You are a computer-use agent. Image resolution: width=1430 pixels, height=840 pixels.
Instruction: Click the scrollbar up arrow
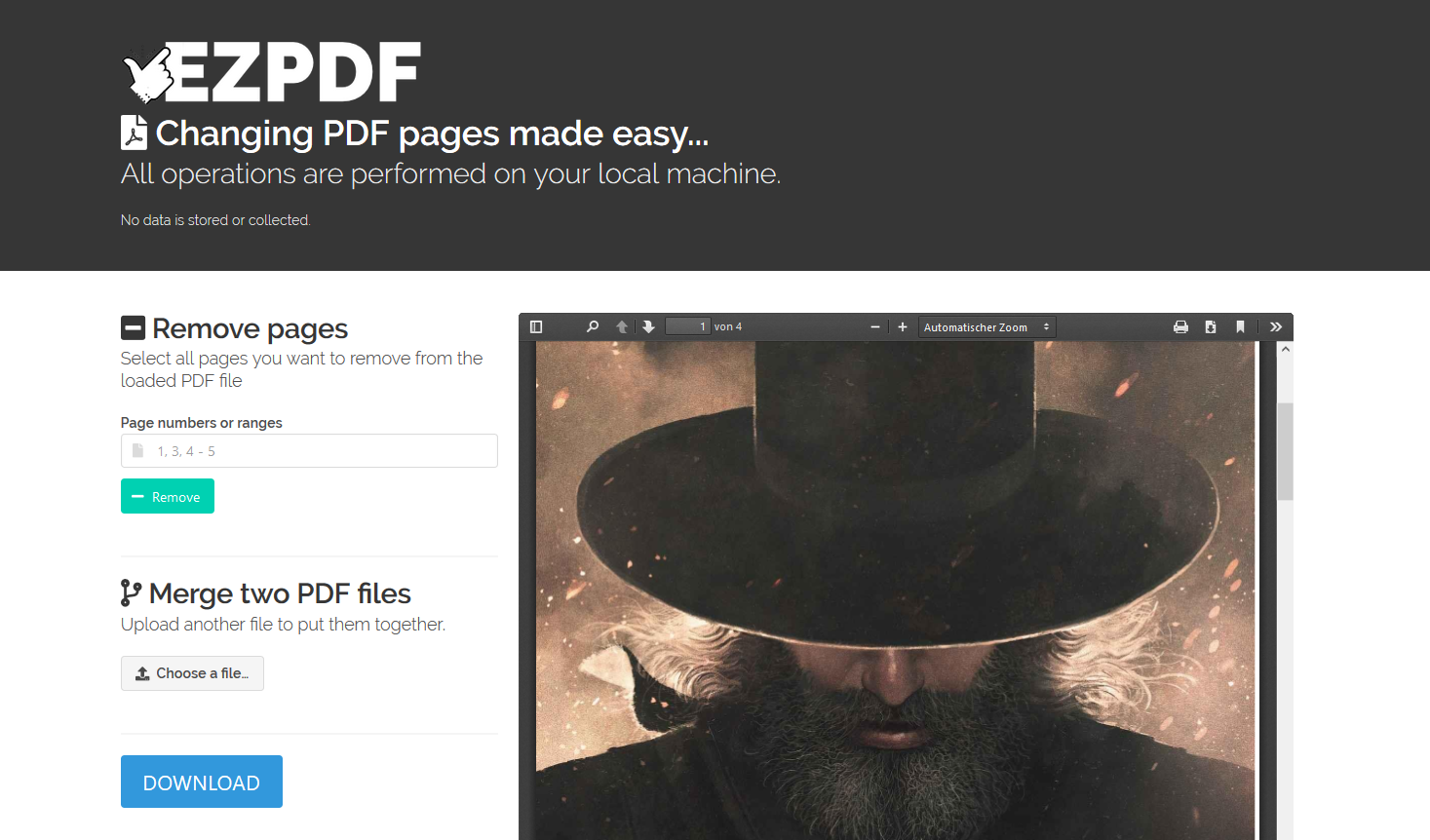[x=1285, y=349]
